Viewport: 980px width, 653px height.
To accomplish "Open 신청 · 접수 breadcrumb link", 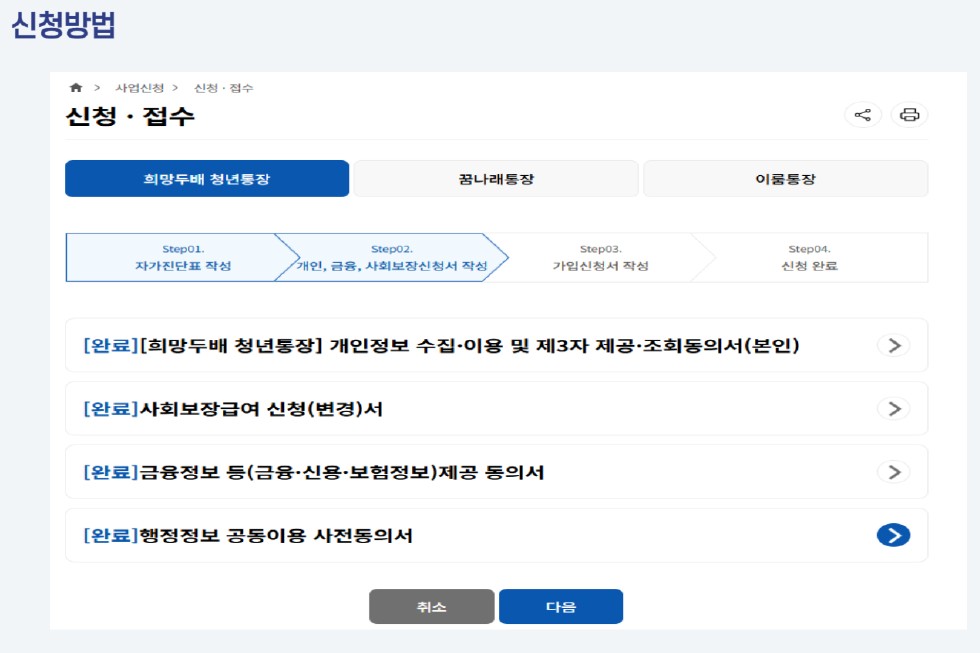I will [x=224, y=88].
